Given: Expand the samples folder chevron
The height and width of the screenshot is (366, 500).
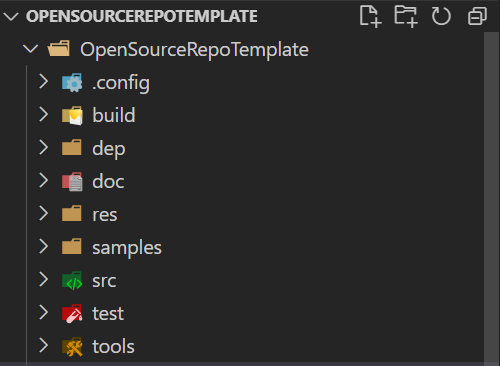Looking at the screenshot, I should point(43,246).
